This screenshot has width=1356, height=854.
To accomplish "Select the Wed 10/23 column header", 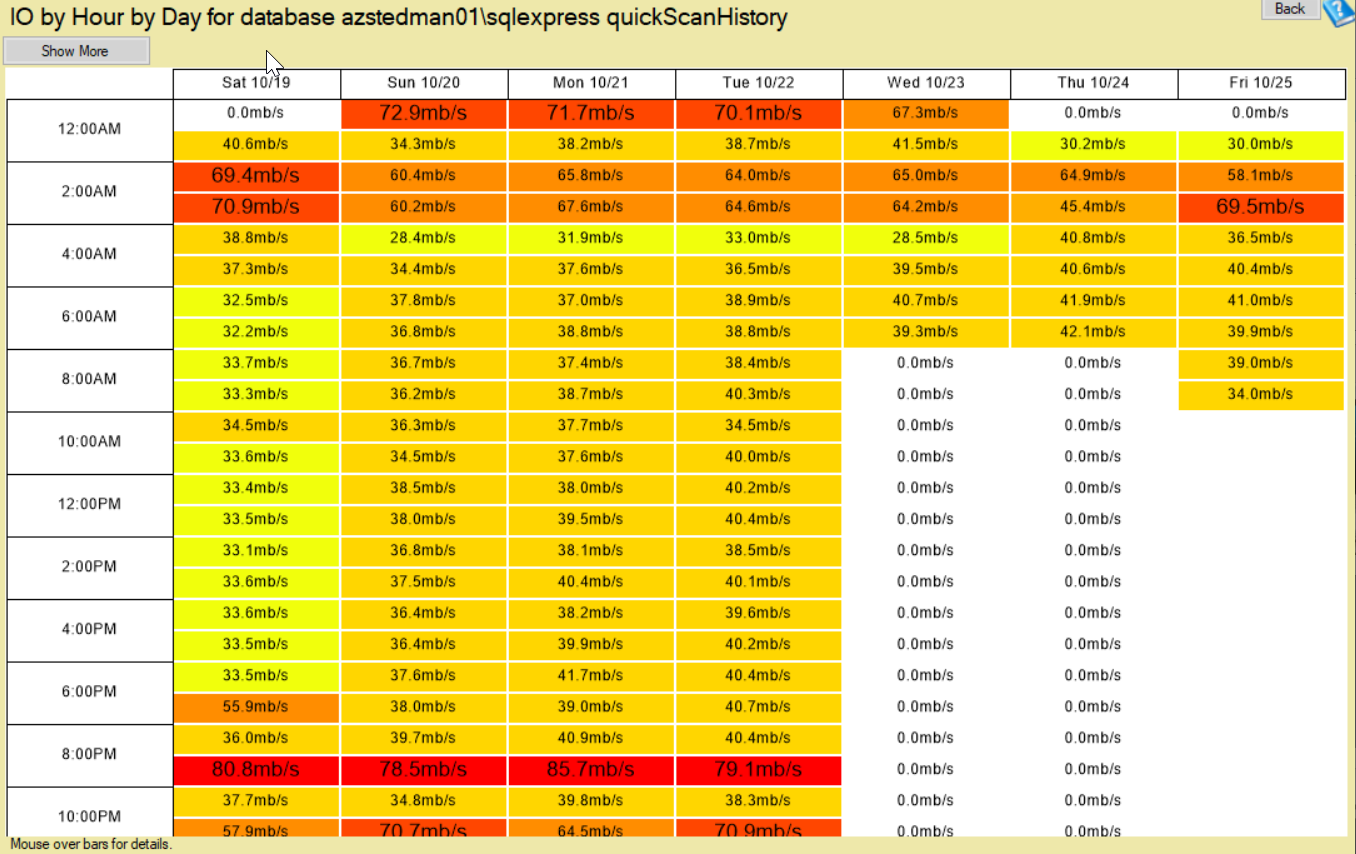I will coord(926,83).
